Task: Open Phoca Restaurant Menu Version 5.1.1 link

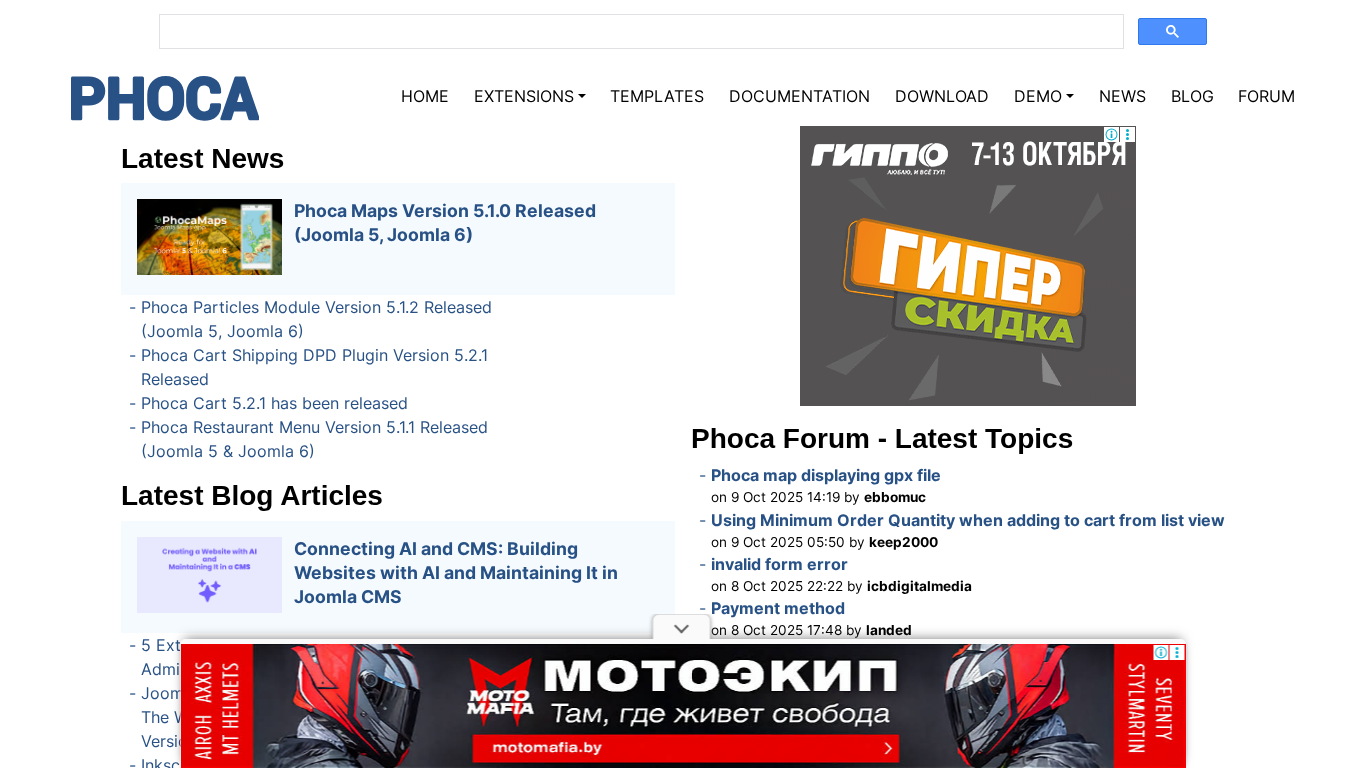Action: click(x=314, y=439)
